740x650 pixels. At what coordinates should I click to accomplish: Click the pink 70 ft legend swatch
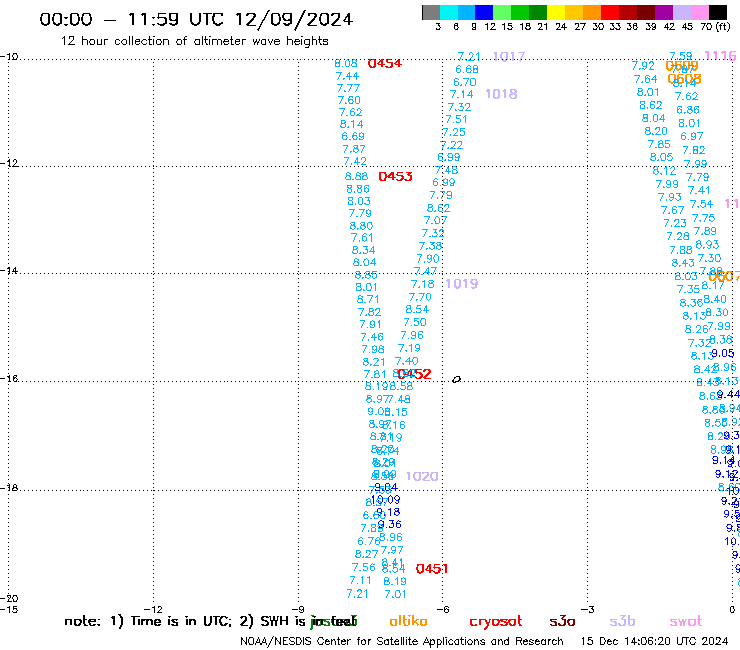click(x=699, y=12)
